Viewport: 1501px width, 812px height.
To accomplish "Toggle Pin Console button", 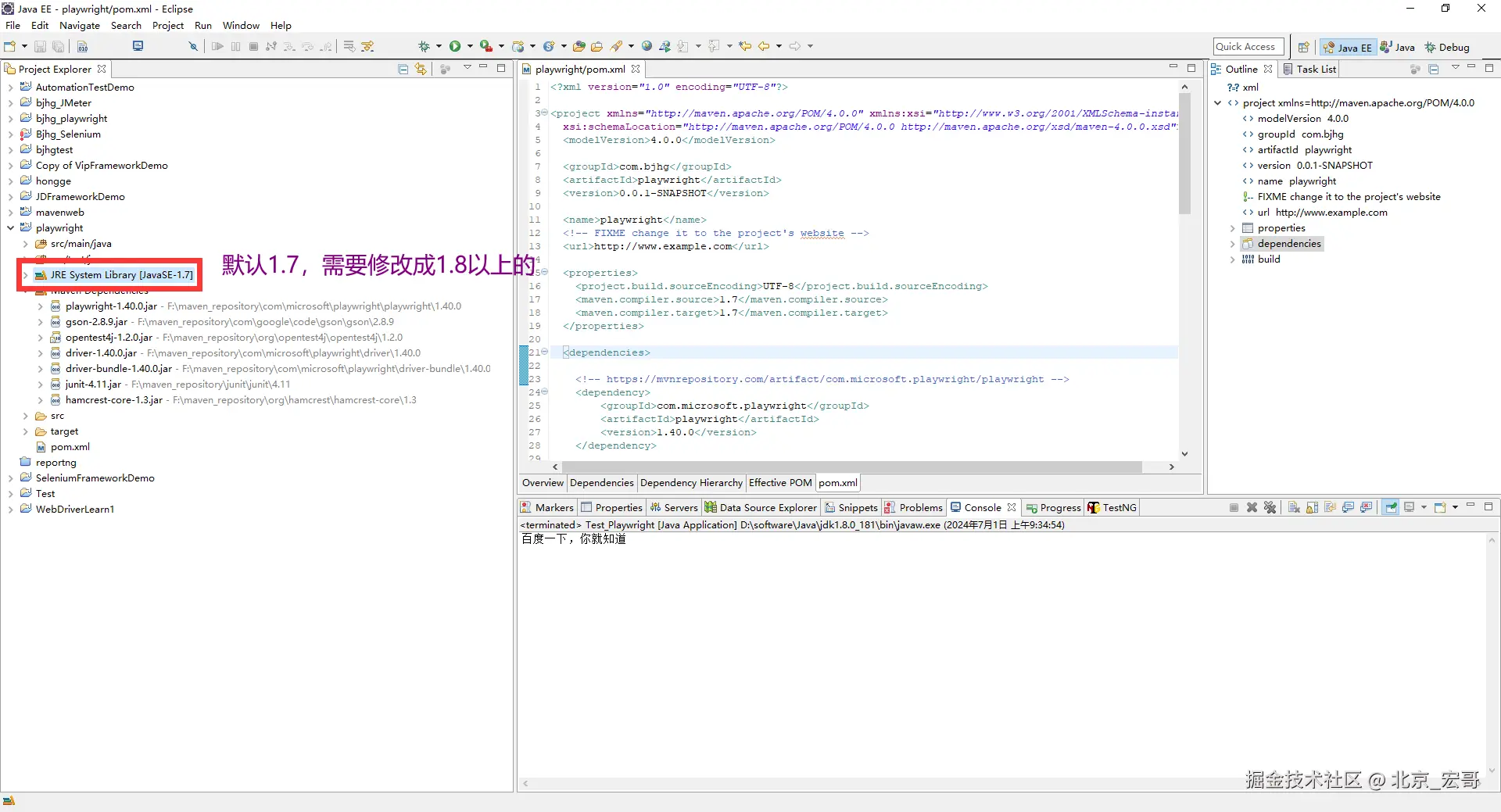I will [1391, 507].
